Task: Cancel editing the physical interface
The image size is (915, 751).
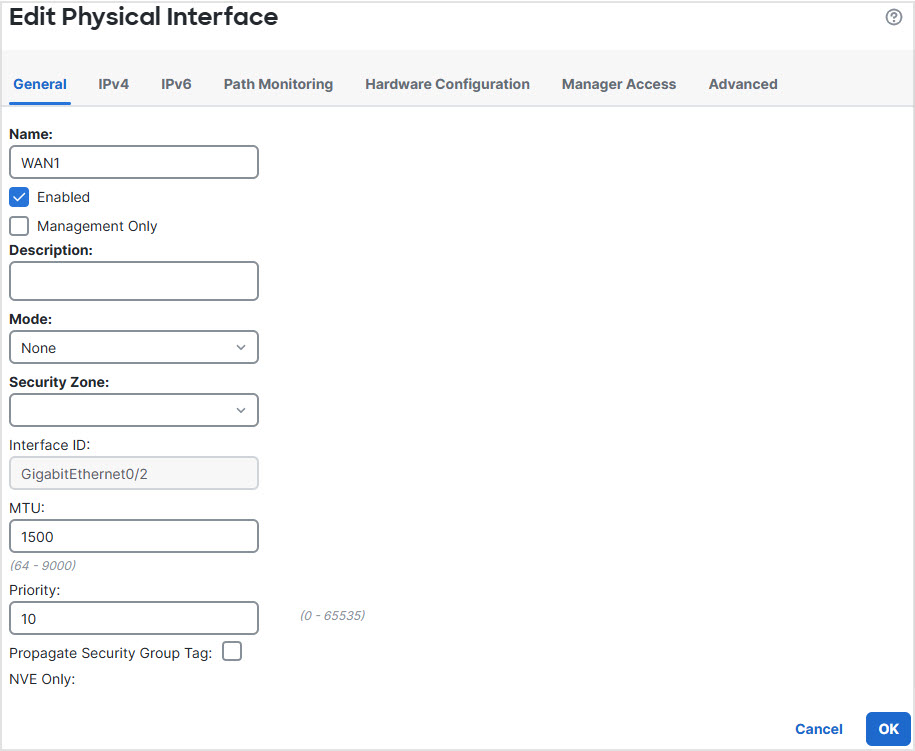Action: pyautogui.click(x=818, y=729)
